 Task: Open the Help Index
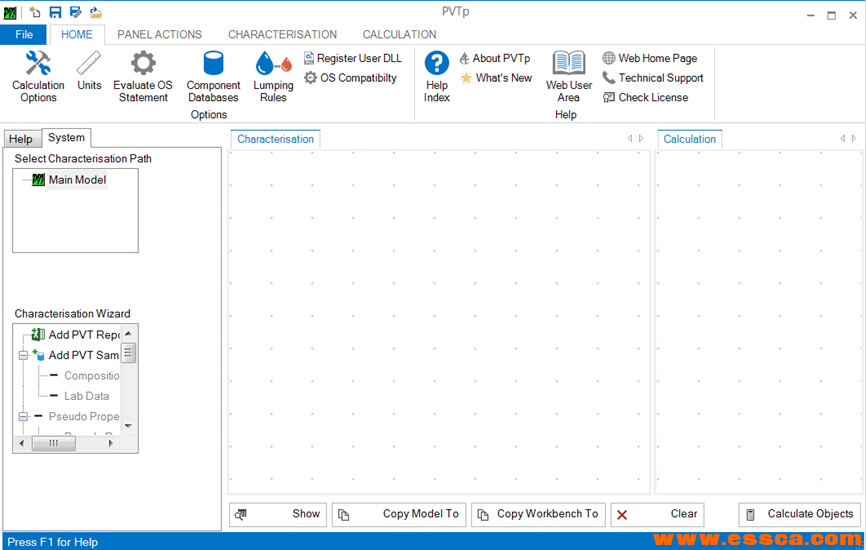pyautogui.click(x=437, y=76)
